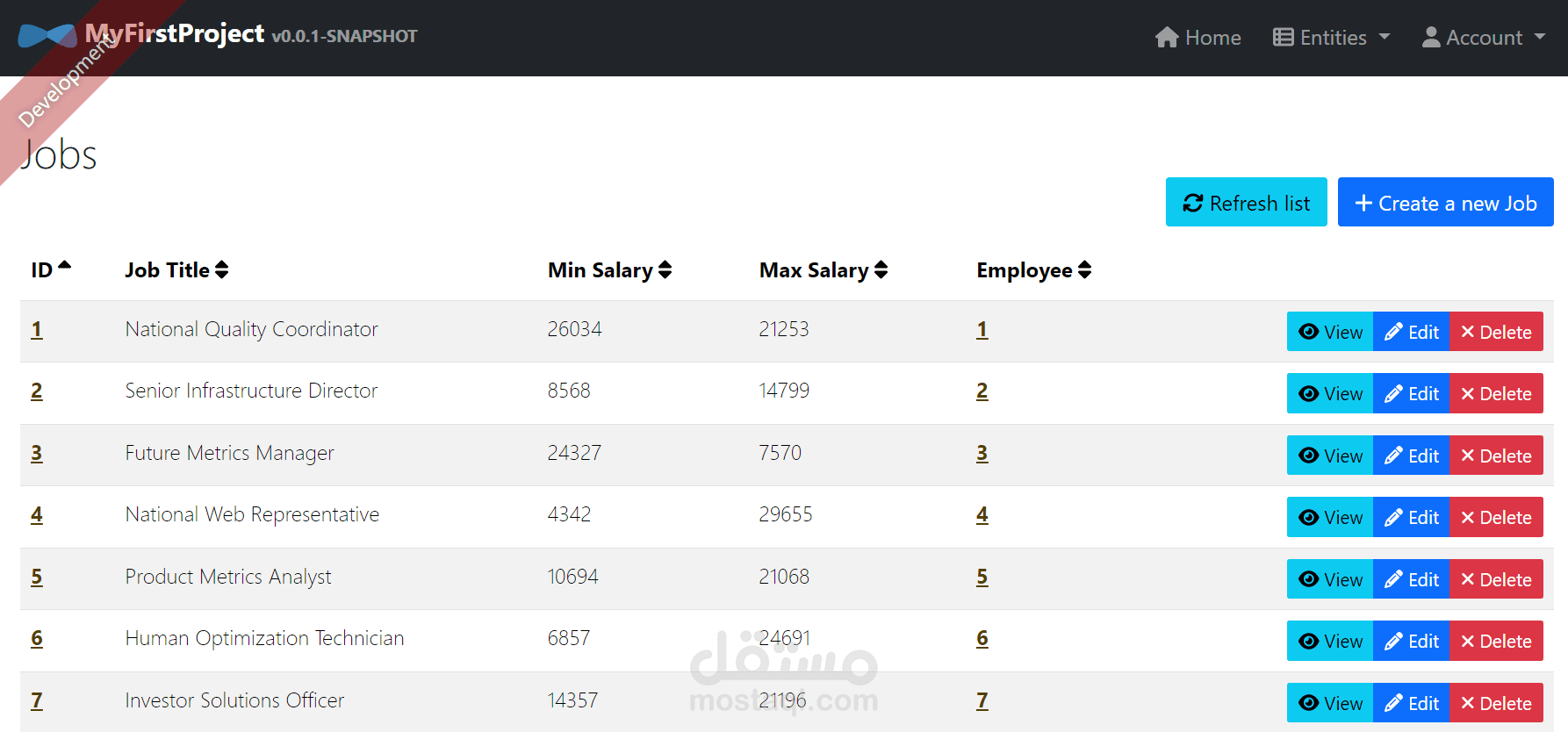
Task: Go to Home in the navigation bar
Action: [1198, 37]
